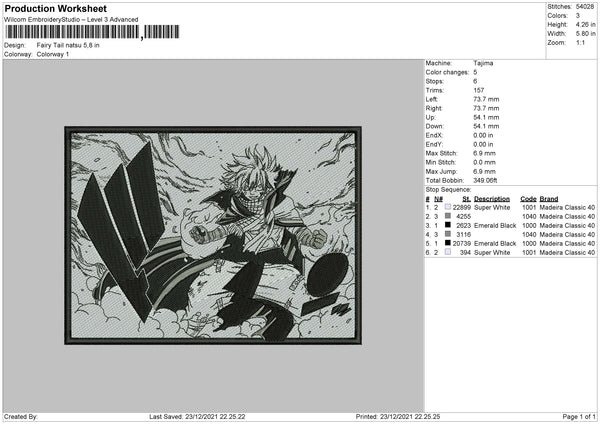Click the 'Page 1 of 1' text
Screen dimensions: 600x424
click(x=579, y=417)
